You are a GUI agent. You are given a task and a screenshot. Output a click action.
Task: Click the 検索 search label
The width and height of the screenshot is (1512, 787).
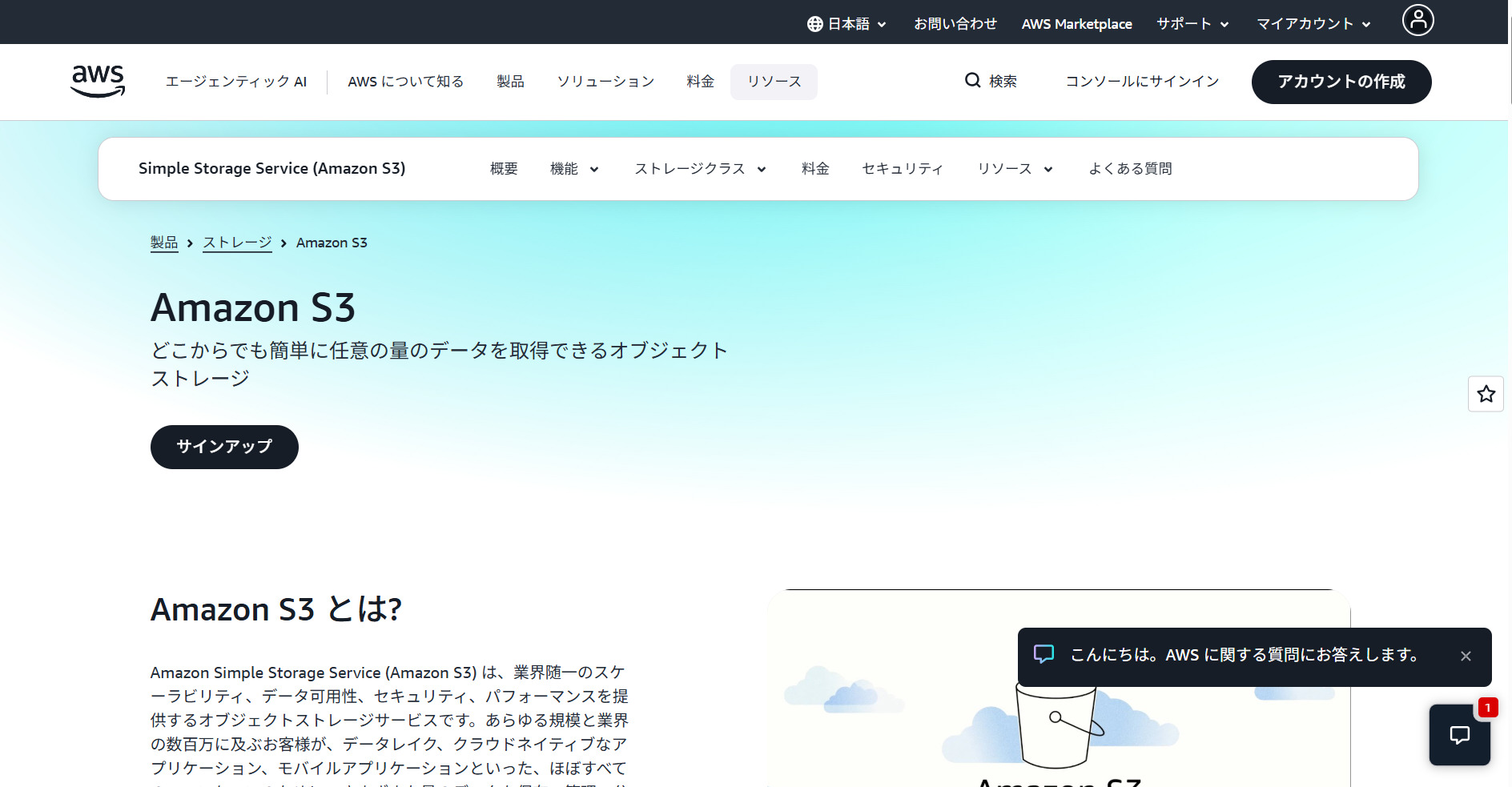pyautogui.click(x=1003, y=82)
